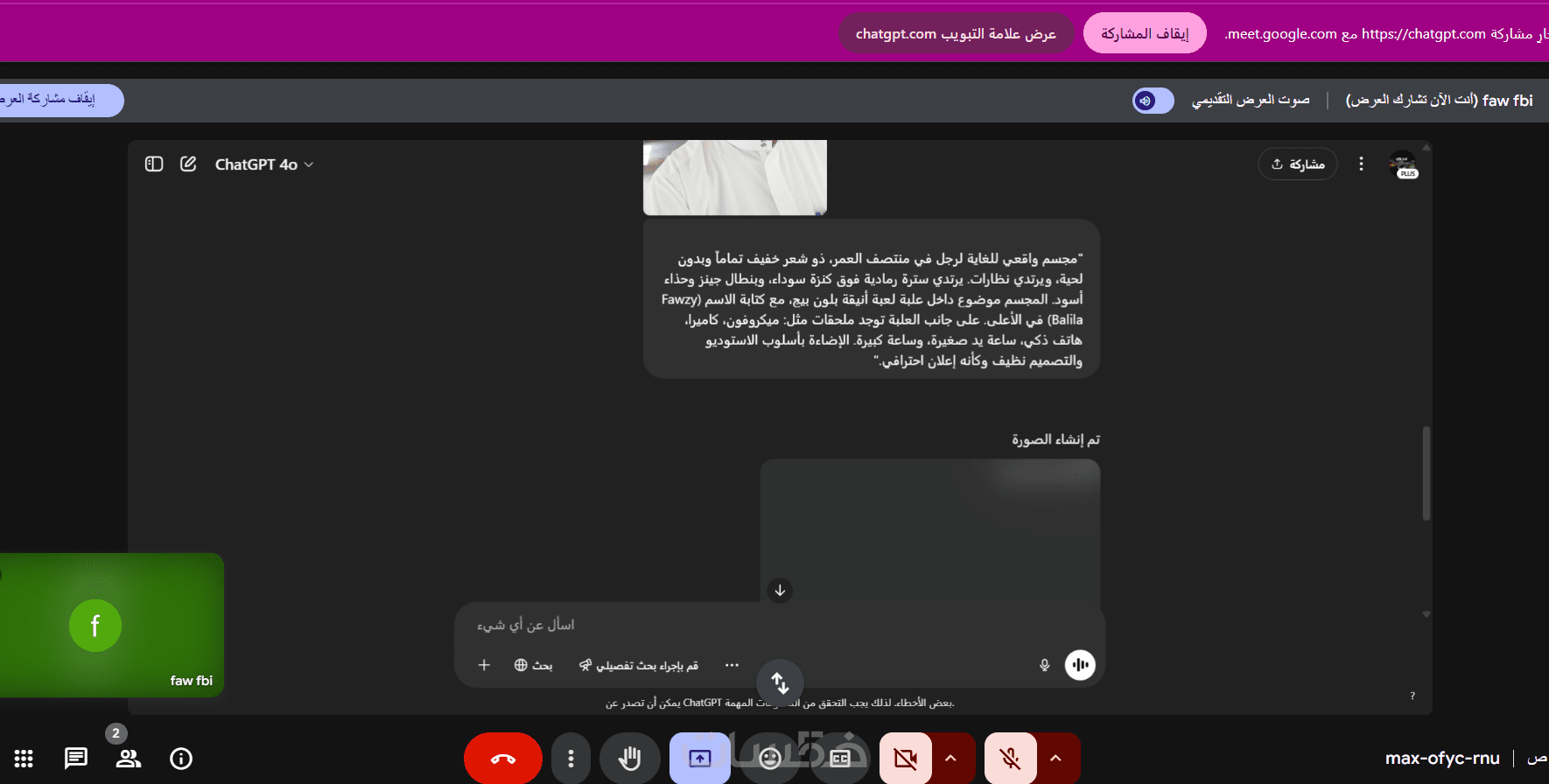The width and height of the screenshot is (1549, 784).
Task: Enable قم بإجراء بحث تفصيلي deep research
Action: click(x=639, y=665)
